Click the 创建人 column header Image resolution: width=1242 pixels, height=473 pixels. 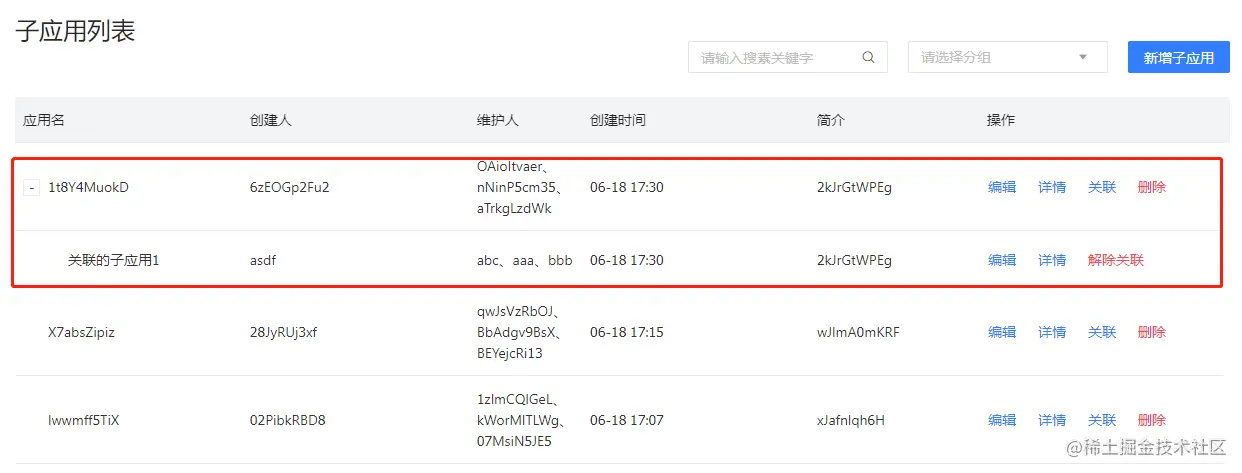tap(270, 120)
